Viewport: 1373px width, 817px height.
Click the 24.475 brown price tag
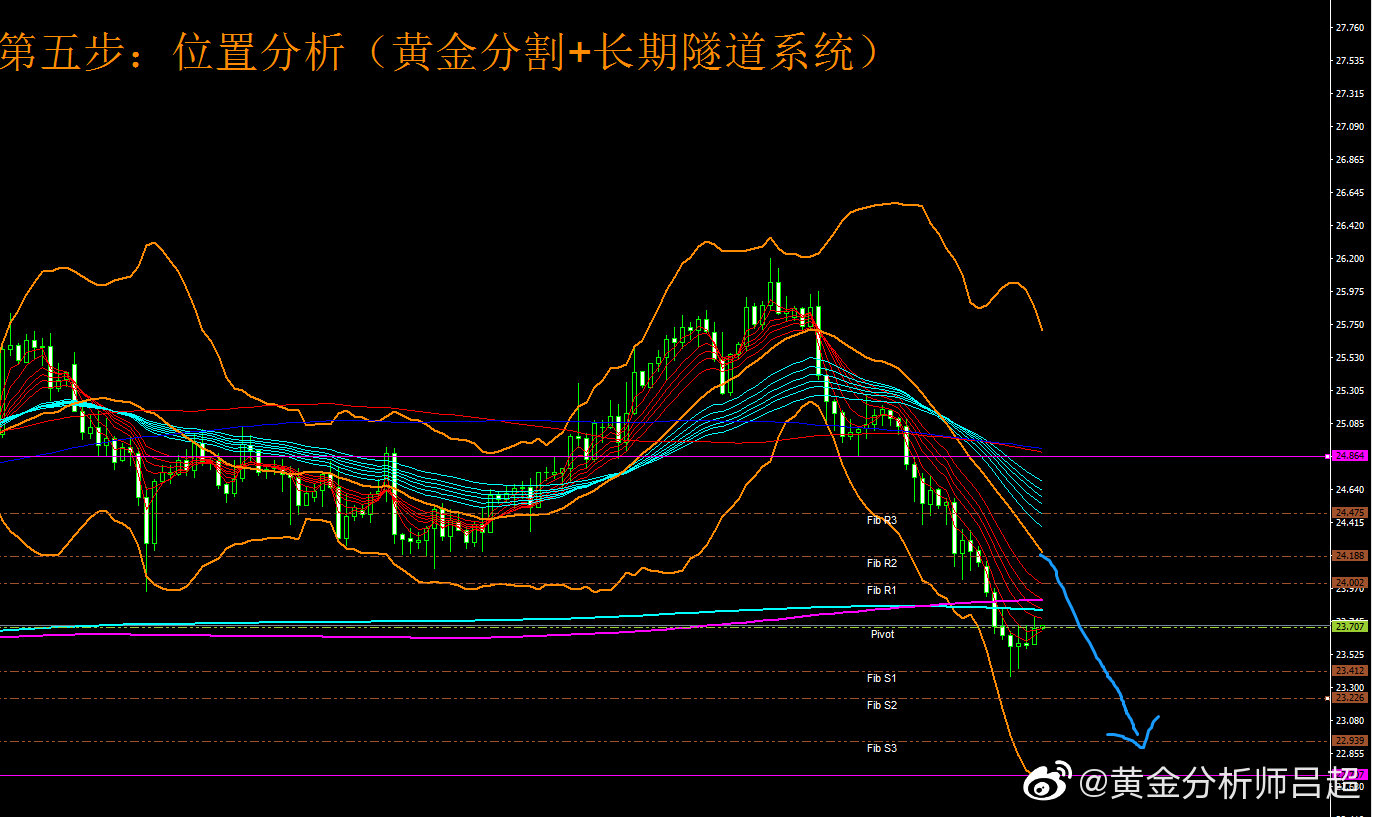[1350, 513]
